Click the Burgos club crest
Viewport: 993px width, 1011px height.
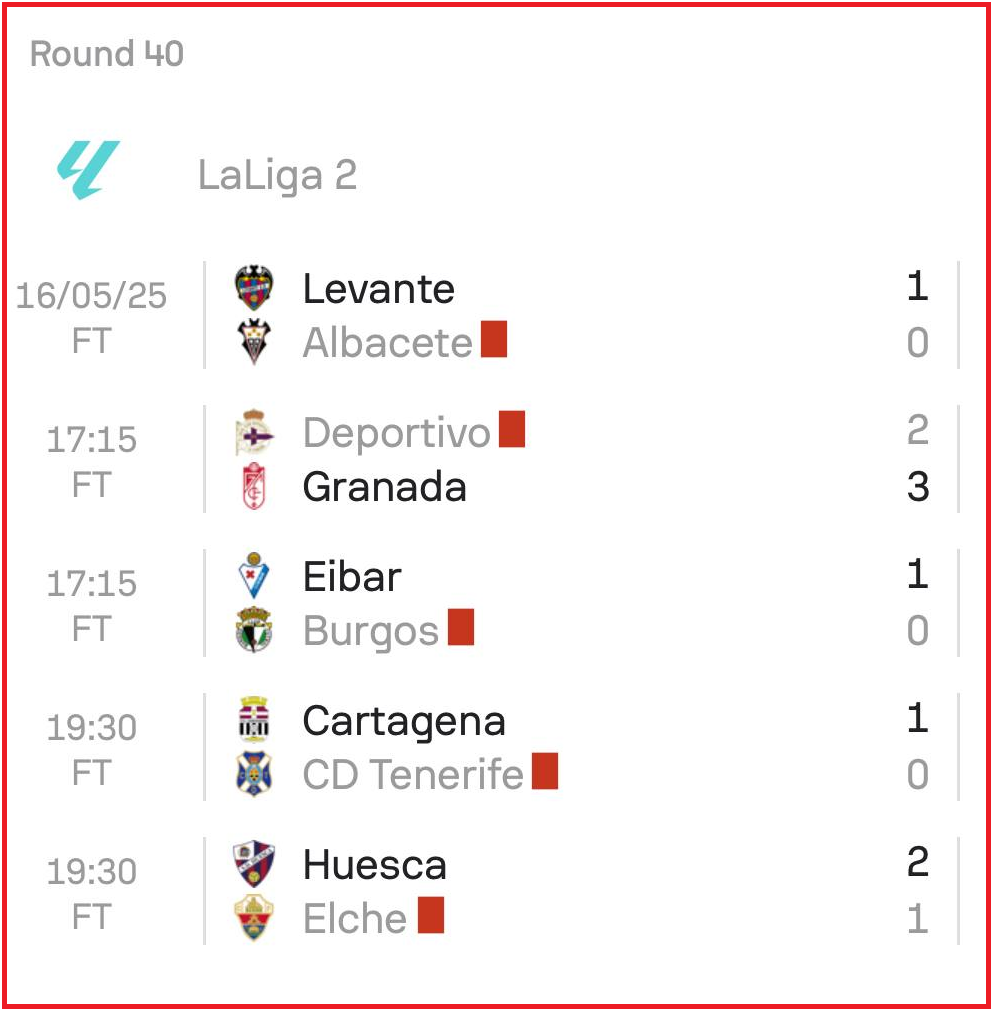[x=254, y=629]
